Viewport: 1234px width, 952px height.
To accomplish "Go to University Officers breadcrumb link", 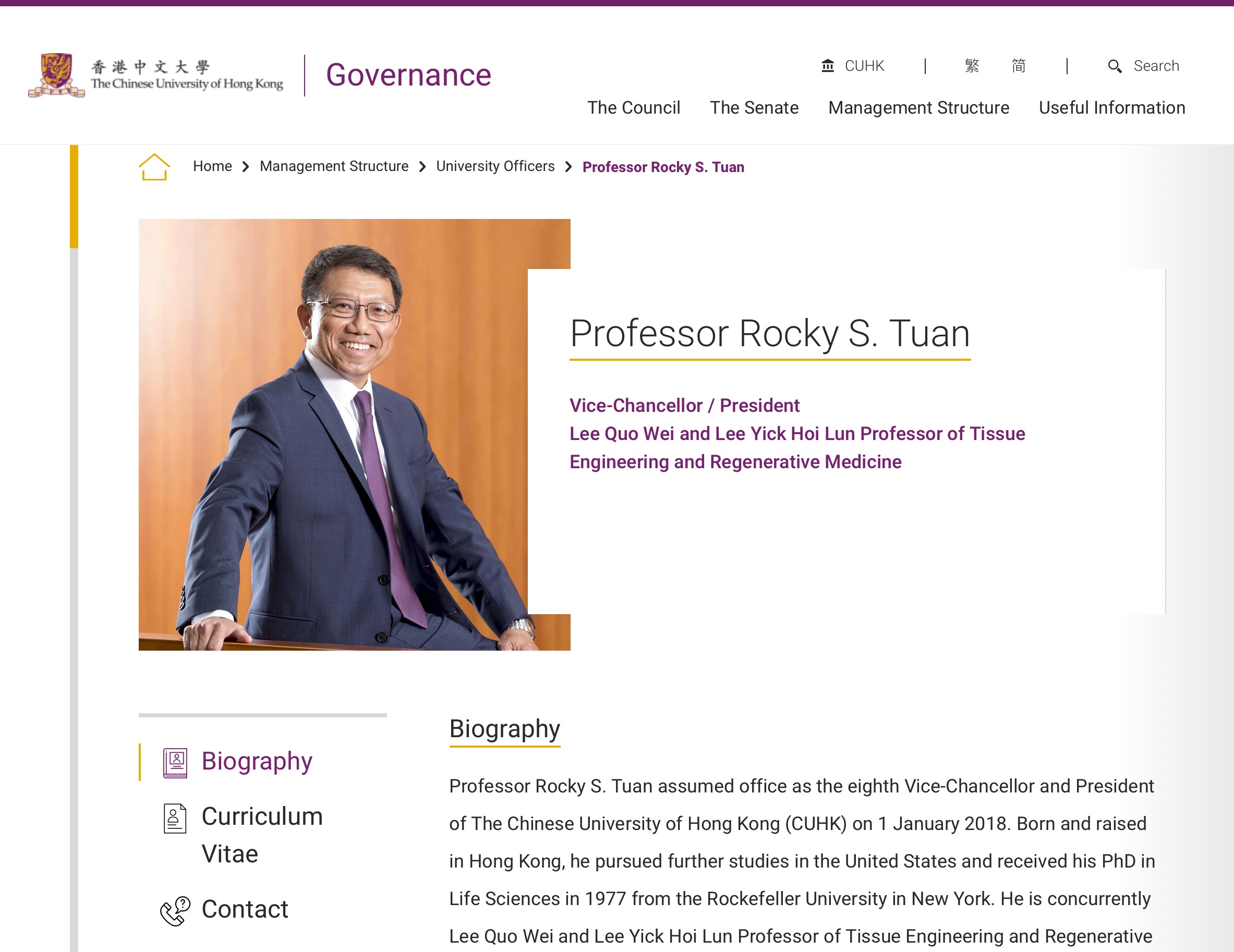I will (495, 166).
